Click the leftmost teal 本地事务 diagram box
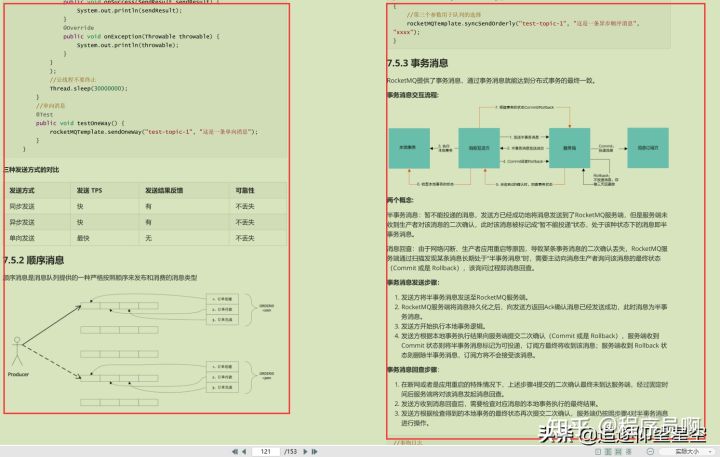This screenshot has height=457, width=720. tap(409, 148)
